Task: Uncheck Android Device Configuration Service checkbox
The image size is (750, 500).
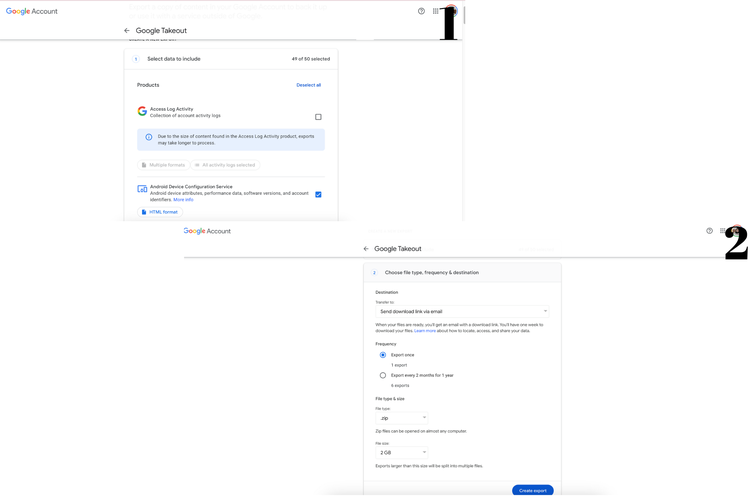Action: click(318, 194)
